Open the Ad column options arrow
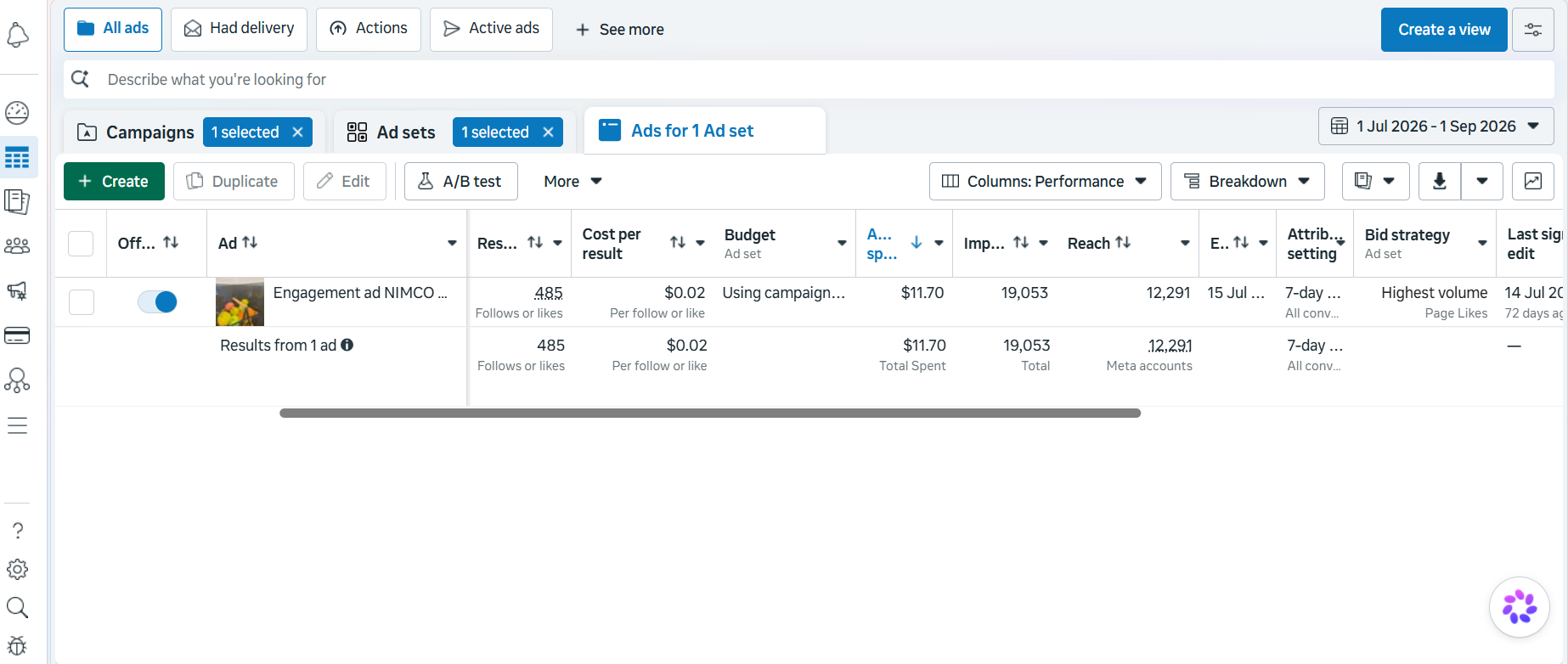This screenshot has height=664, width=1568. click(452, 244)
